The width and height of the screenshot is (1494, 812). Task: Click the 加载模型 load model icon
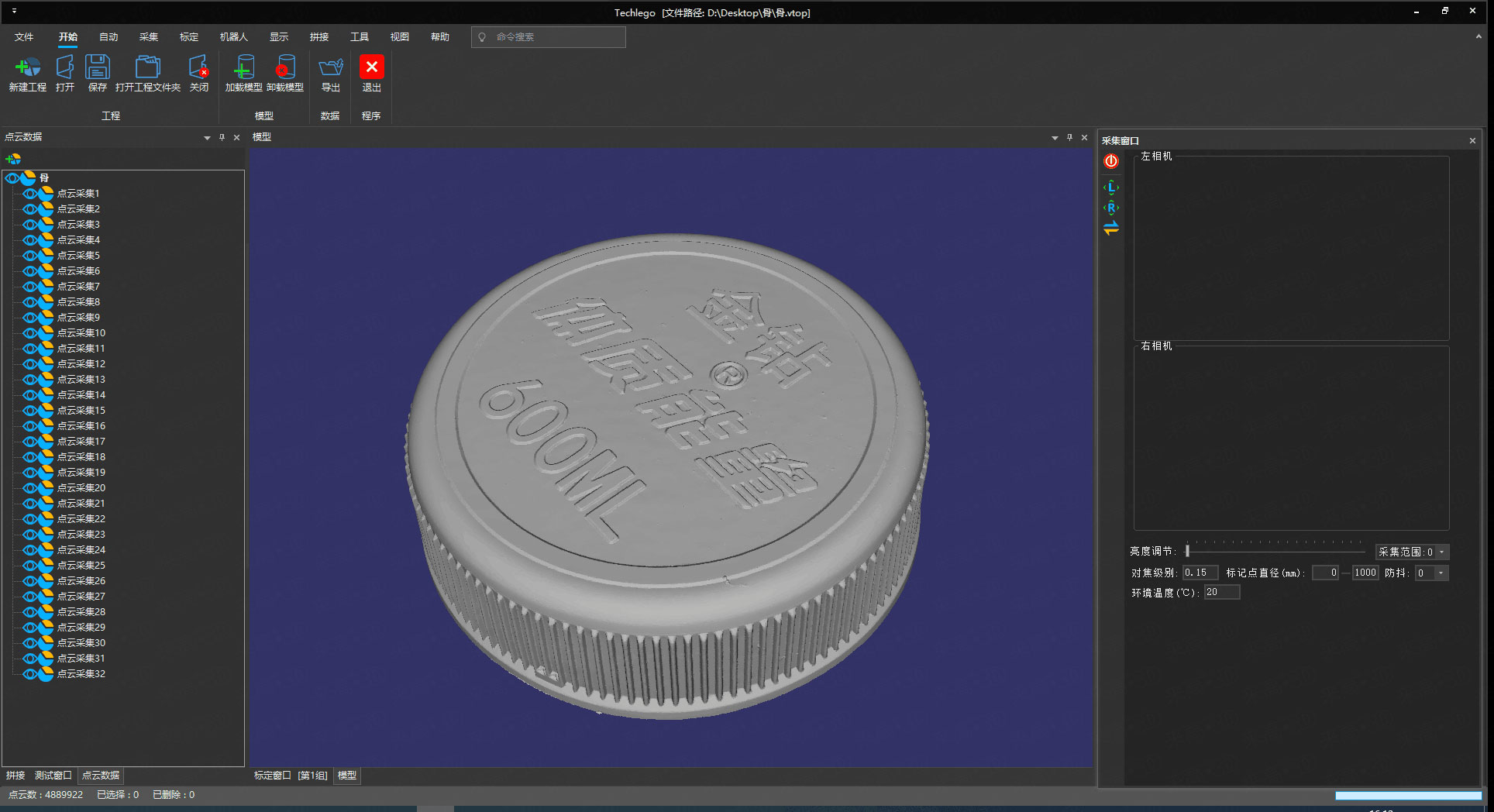[243, 68]
